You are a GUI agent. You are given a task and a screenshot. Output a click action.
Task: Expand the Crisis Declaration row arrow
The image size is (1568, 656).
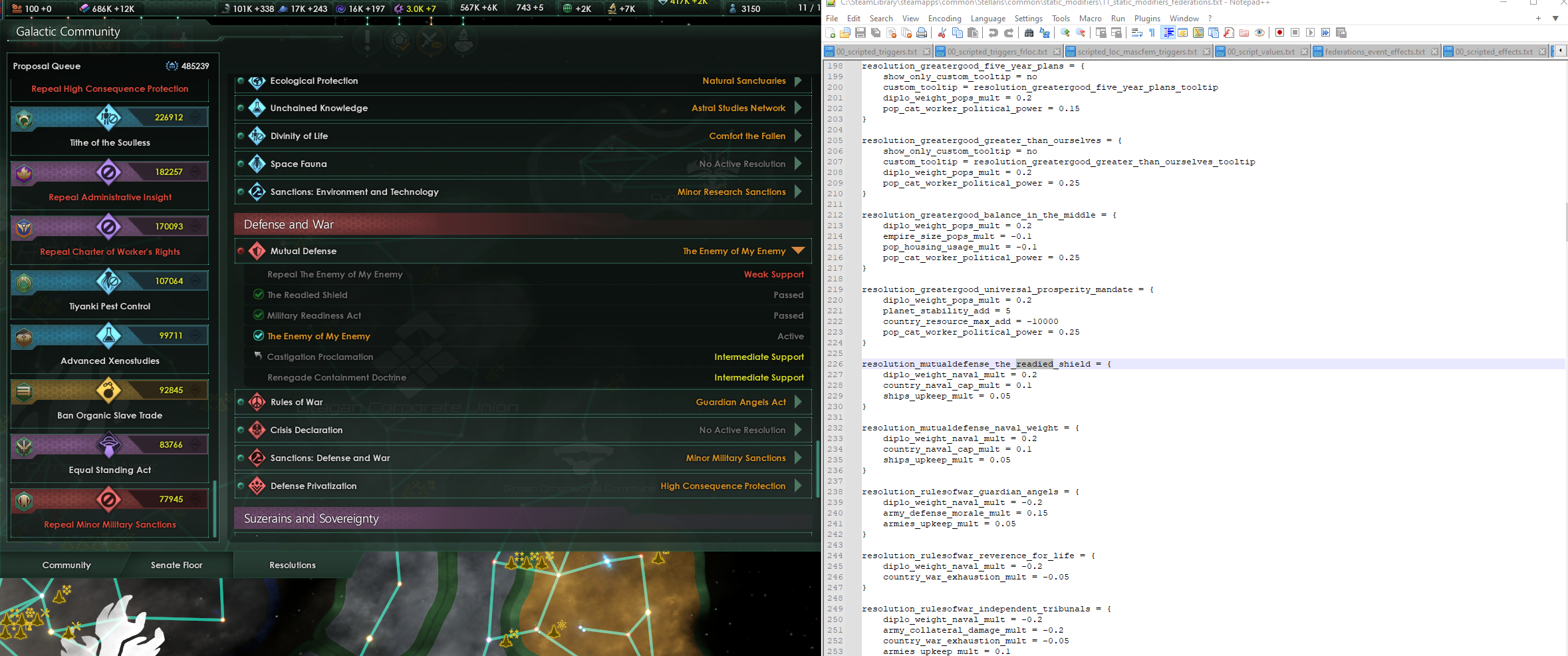coord(798,430)
